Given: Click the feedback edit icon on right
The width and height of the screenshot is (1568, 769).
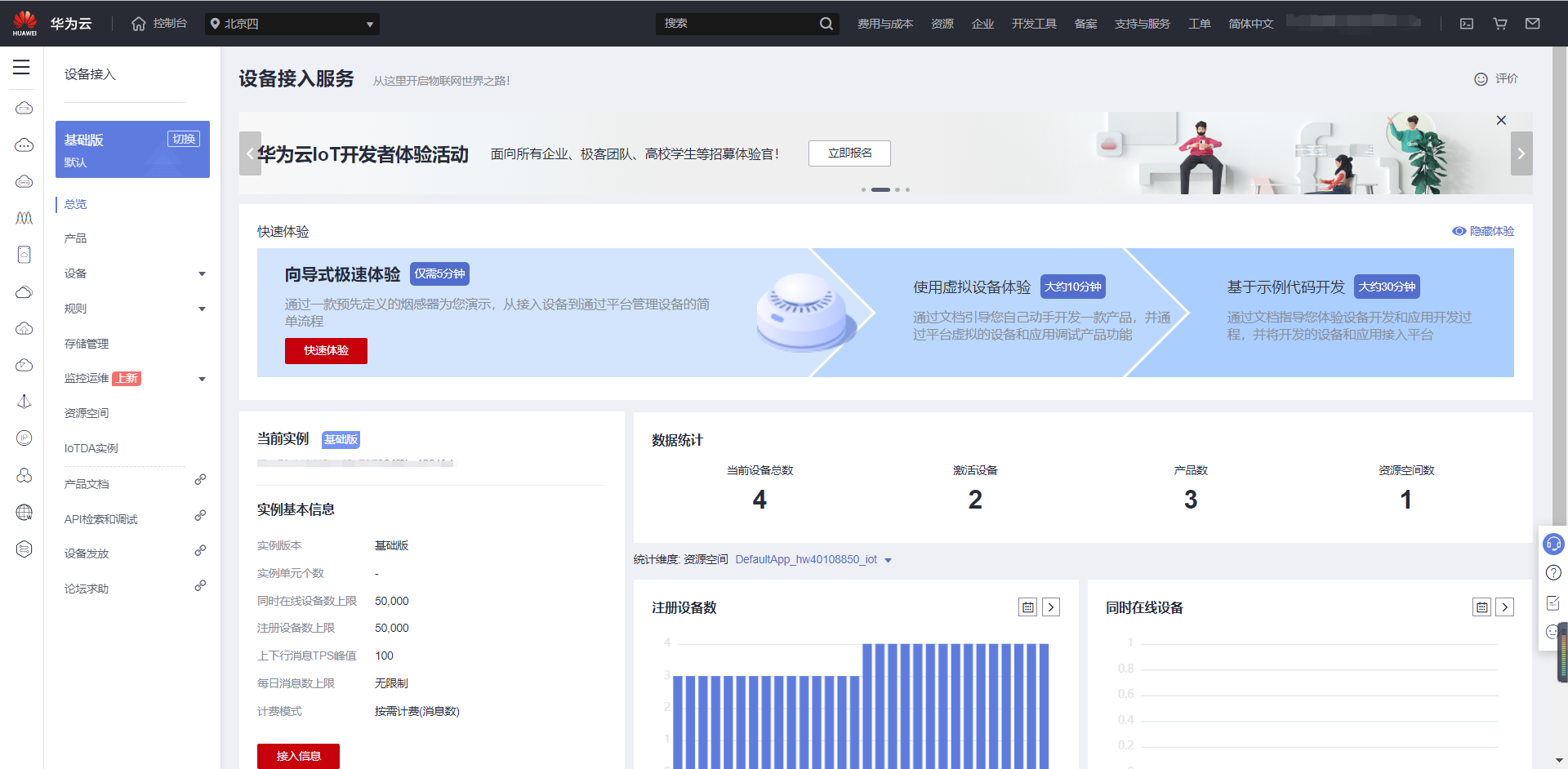Looking at the screenshot, I should pos(1553,603).
